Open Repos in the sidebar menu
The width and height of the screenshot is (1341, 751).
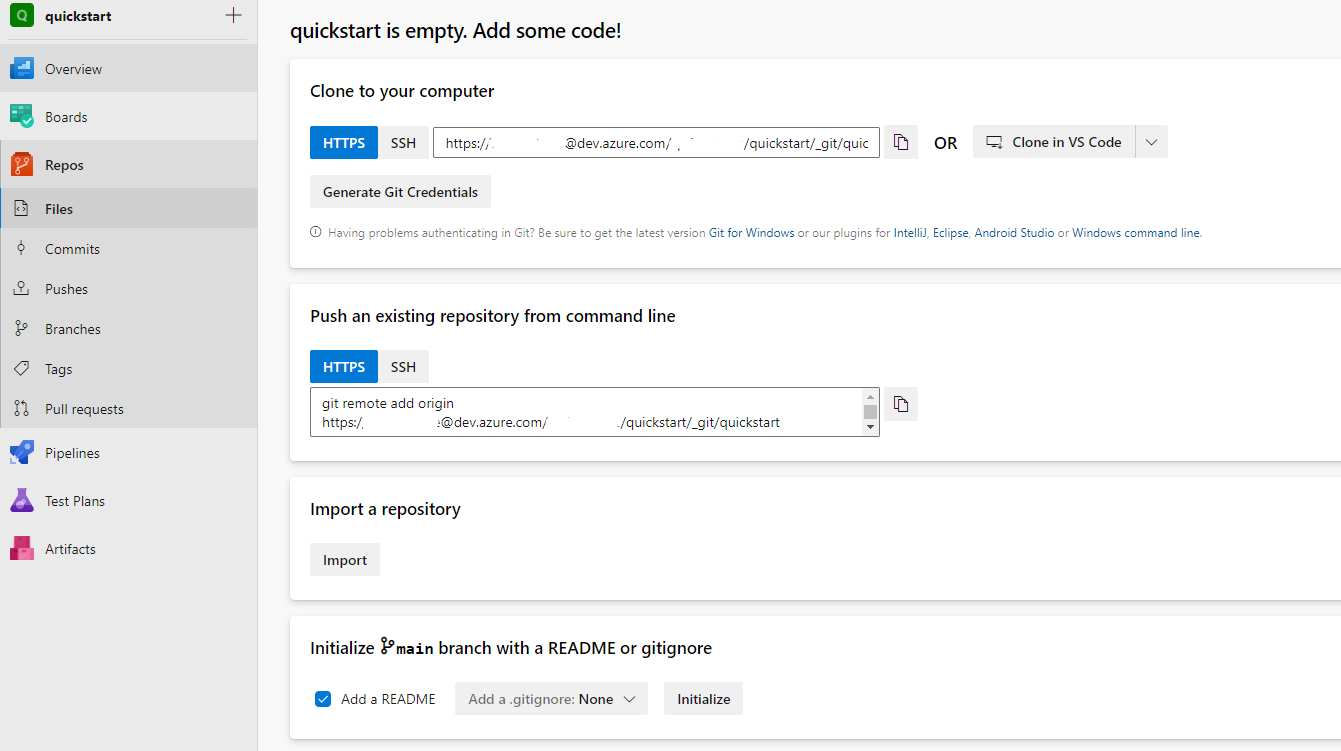(128, 165)
